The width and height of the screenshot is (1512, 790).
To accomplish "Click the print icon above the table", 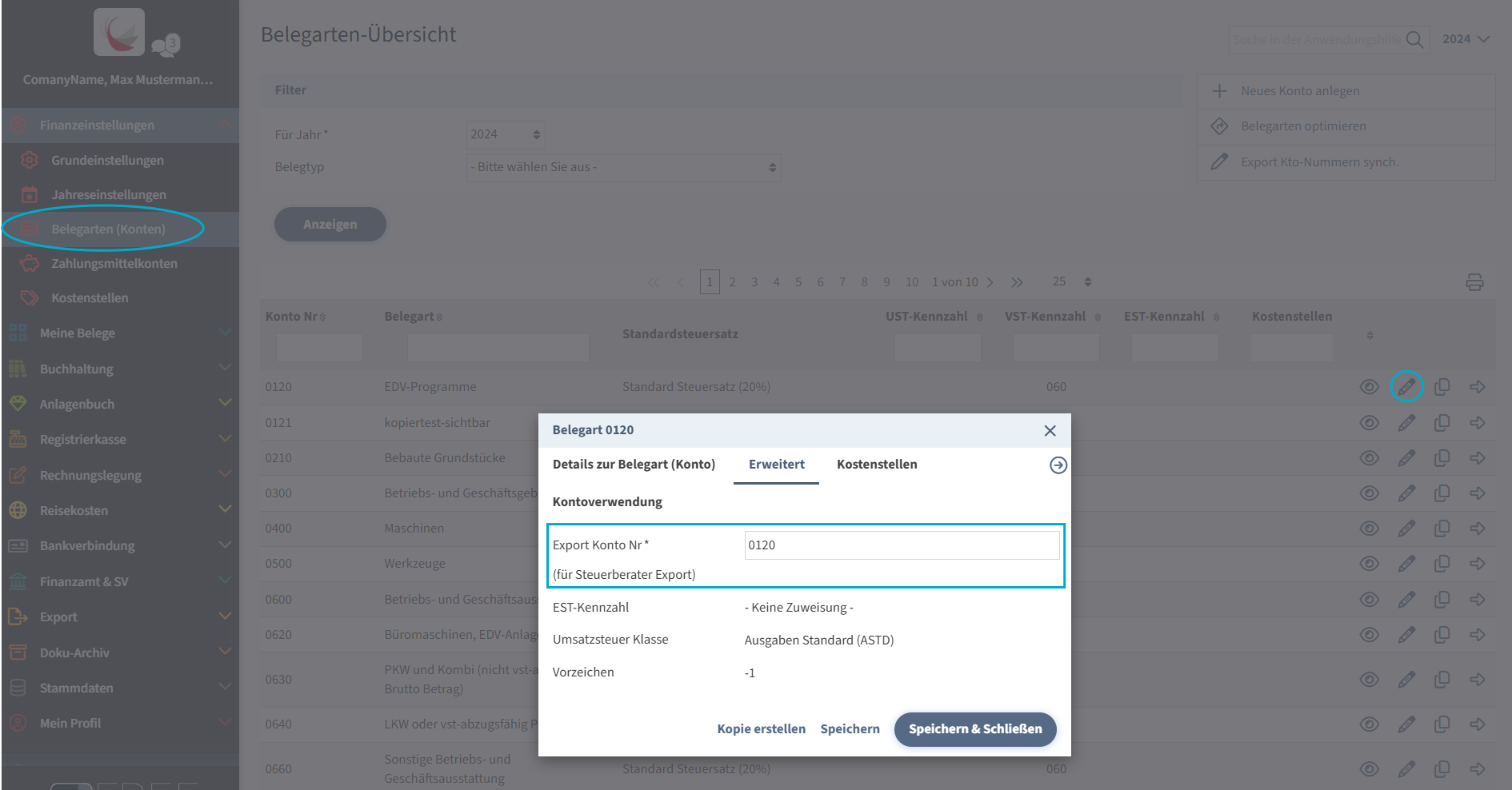I will click(x=1474, y=282).
